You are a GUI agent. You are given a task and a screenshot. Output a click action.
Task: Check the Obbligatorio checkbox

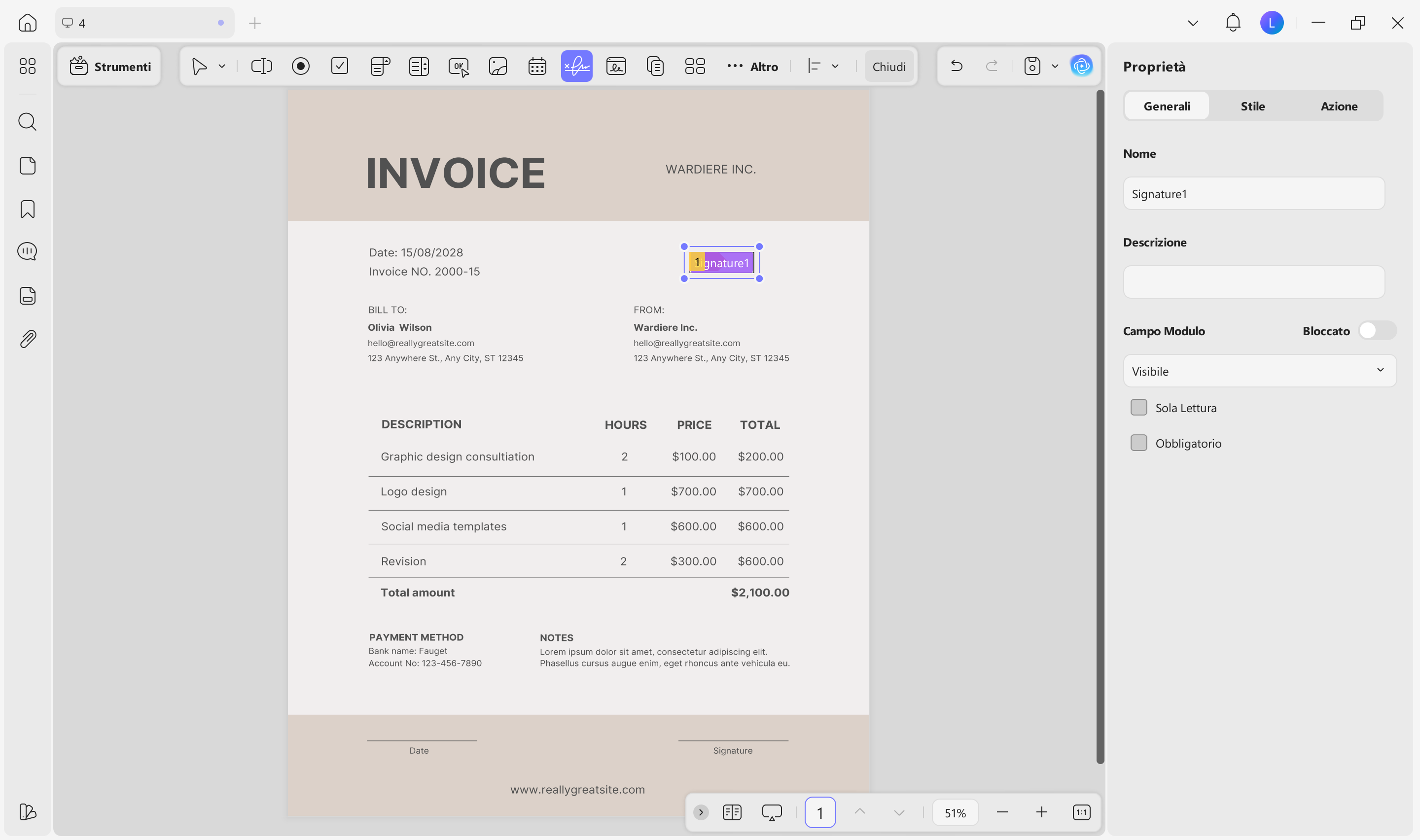click(1139, 443)
